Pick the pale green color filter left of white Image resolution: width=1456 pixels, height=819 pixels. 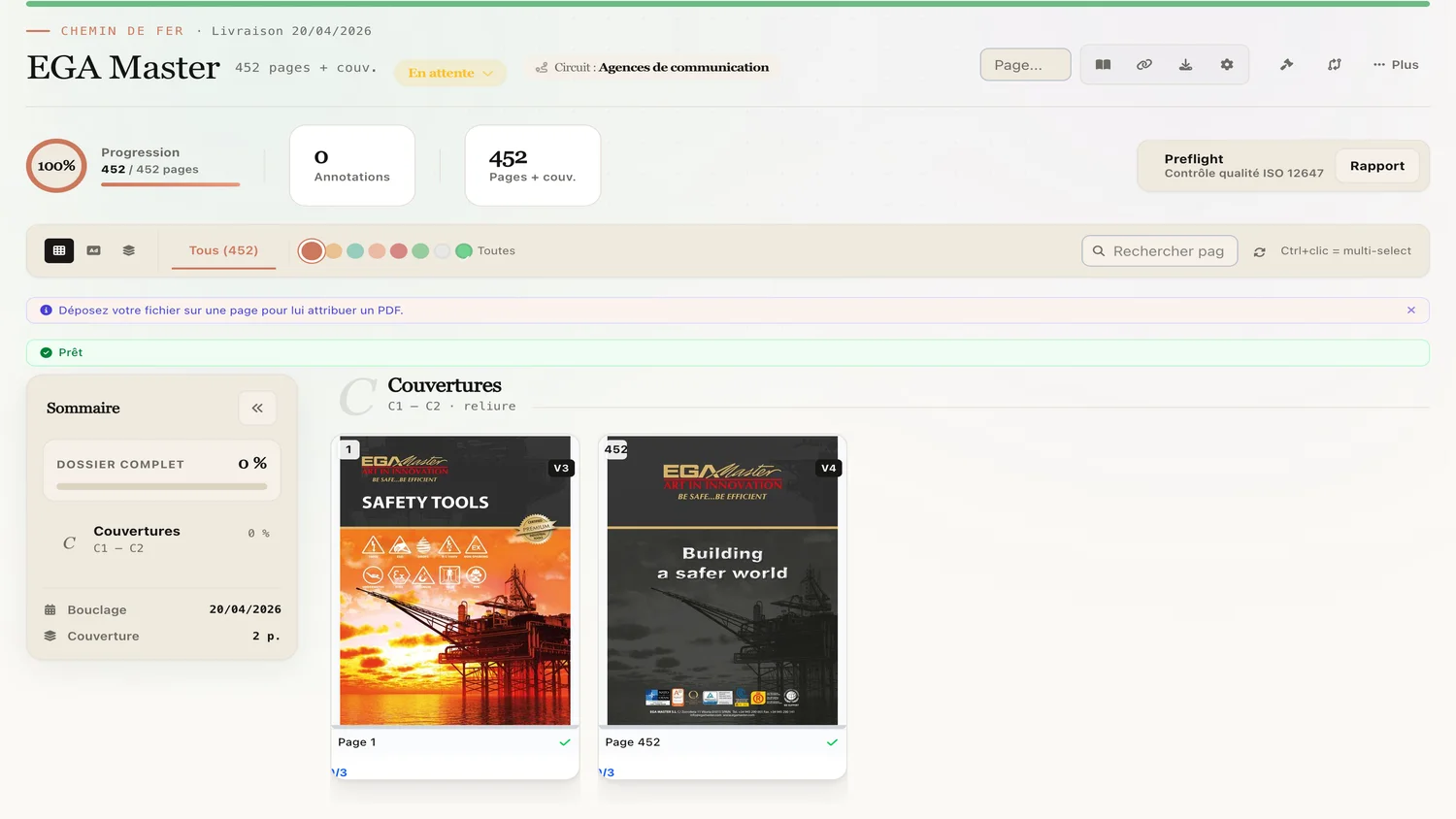pyautogui.click(x=420, y=251)
